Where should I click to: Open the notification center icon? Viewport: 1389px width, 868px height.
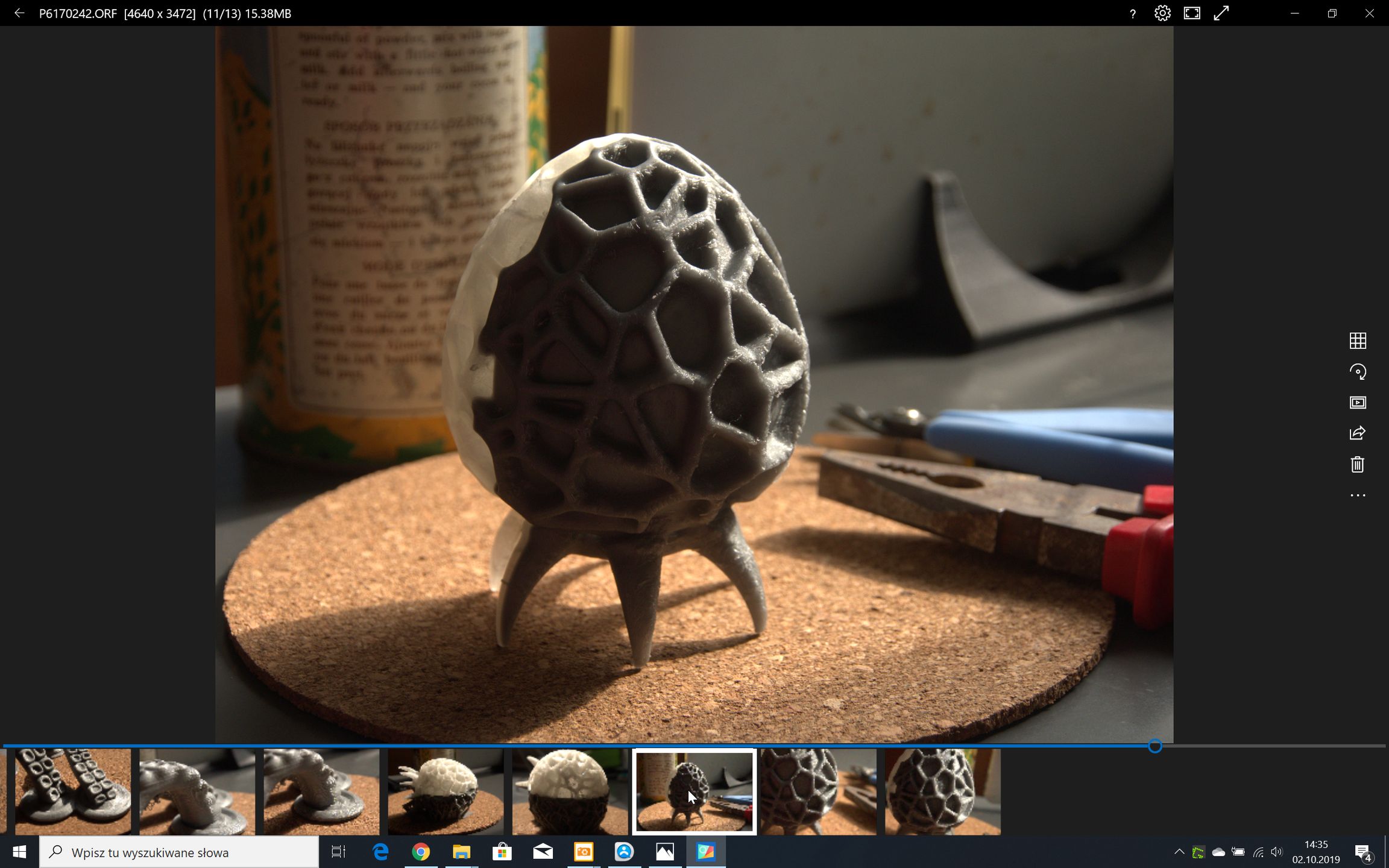[1362, 852]
